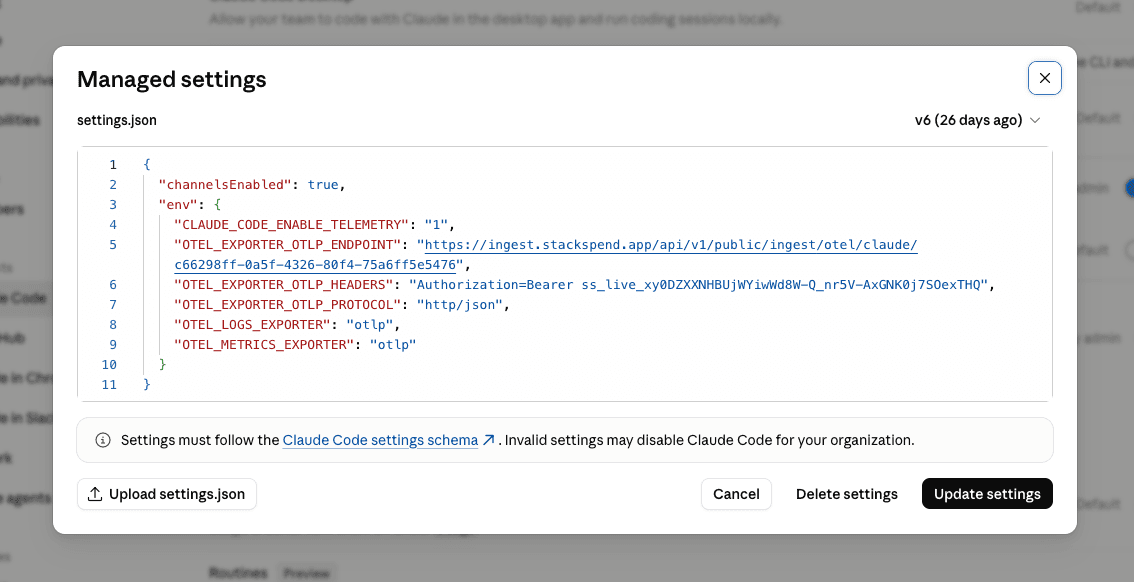
Task: Click the ingest.stackspend.app endpoint URL
Action: pyautogui.click(x=670, y=244)
